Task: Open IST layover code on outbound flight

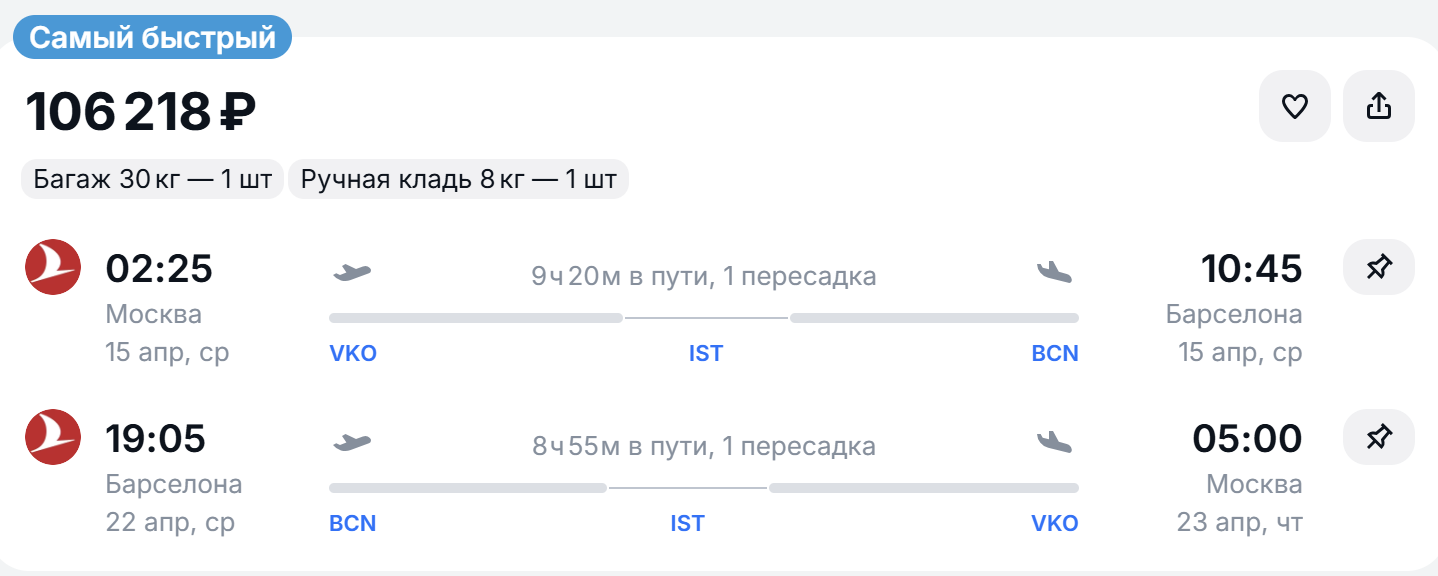Action: coord(705,353)
